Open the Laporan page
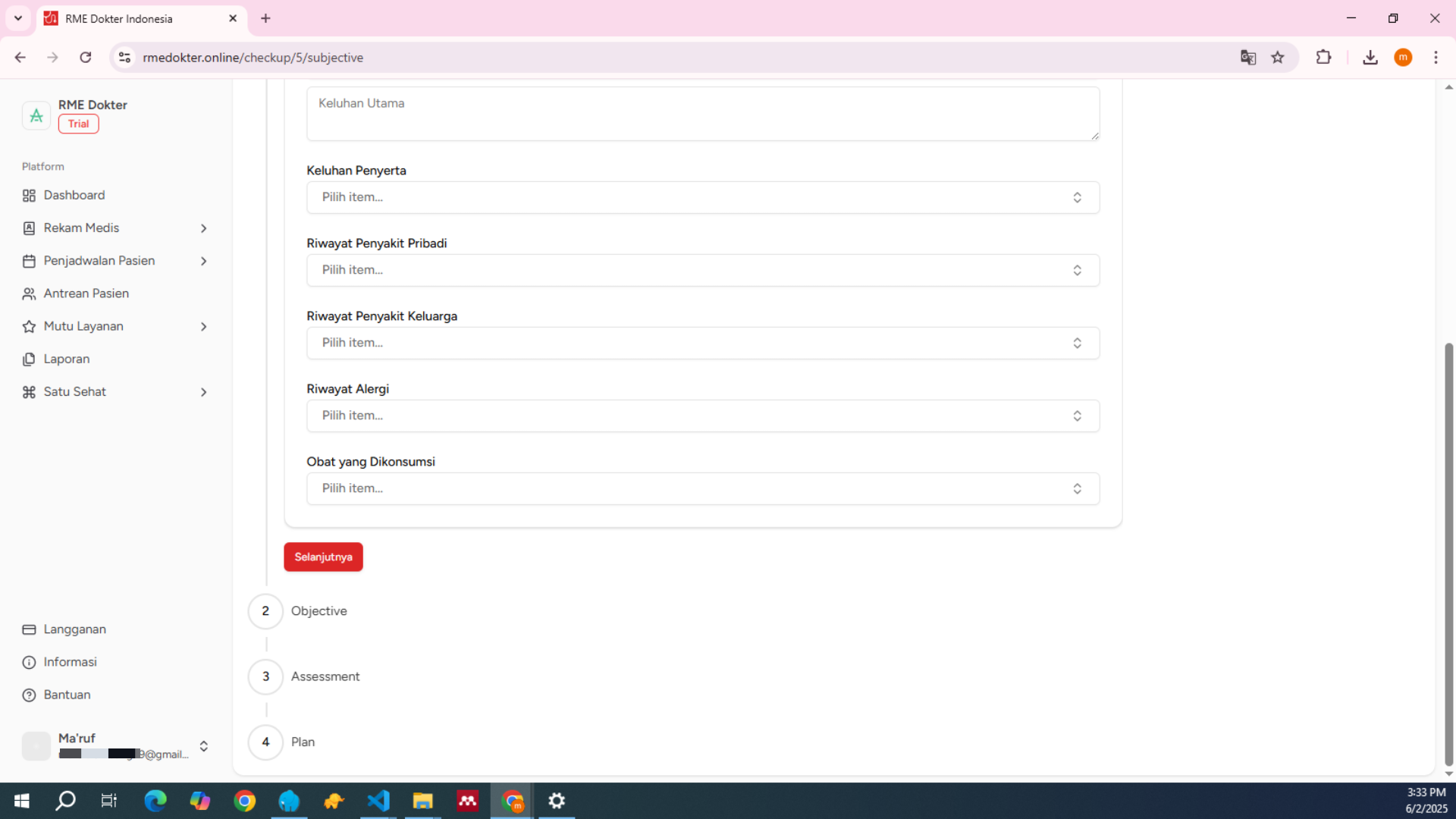Screen dimensions: 1456x819 (x=66, y=359)
